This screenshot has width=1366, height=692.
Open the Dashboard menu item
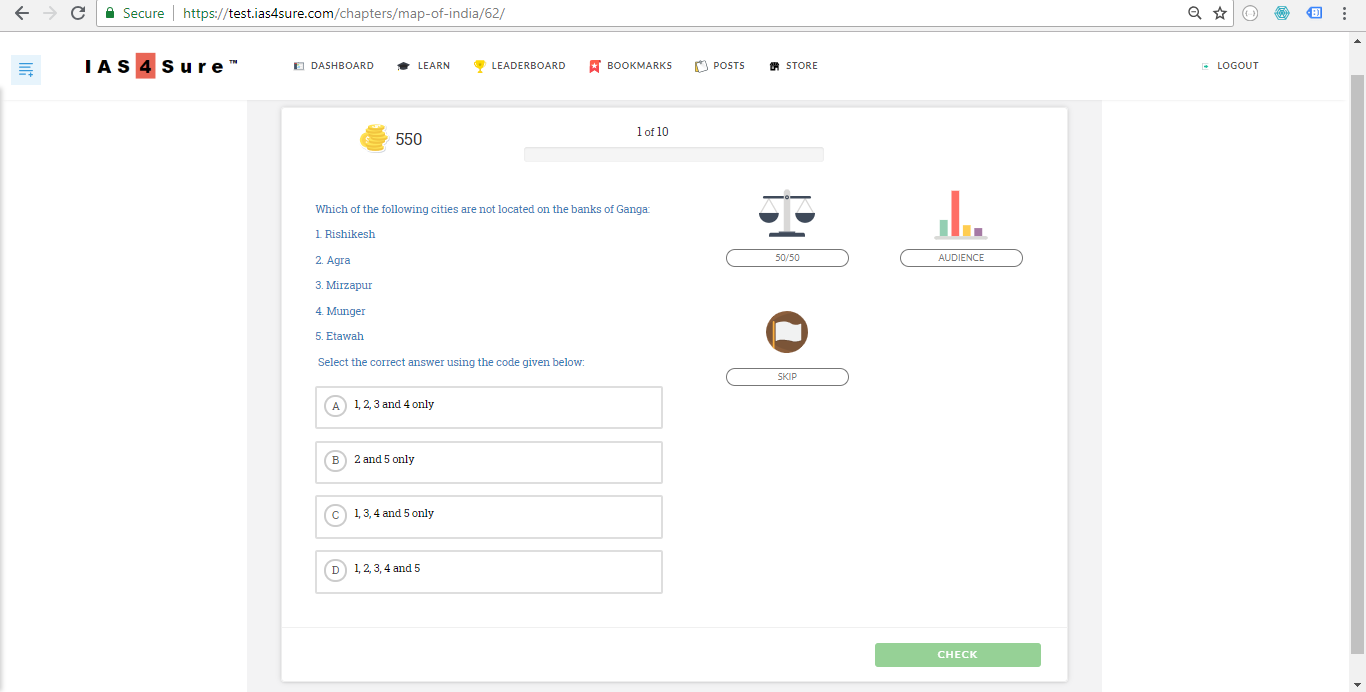point(334,66)
